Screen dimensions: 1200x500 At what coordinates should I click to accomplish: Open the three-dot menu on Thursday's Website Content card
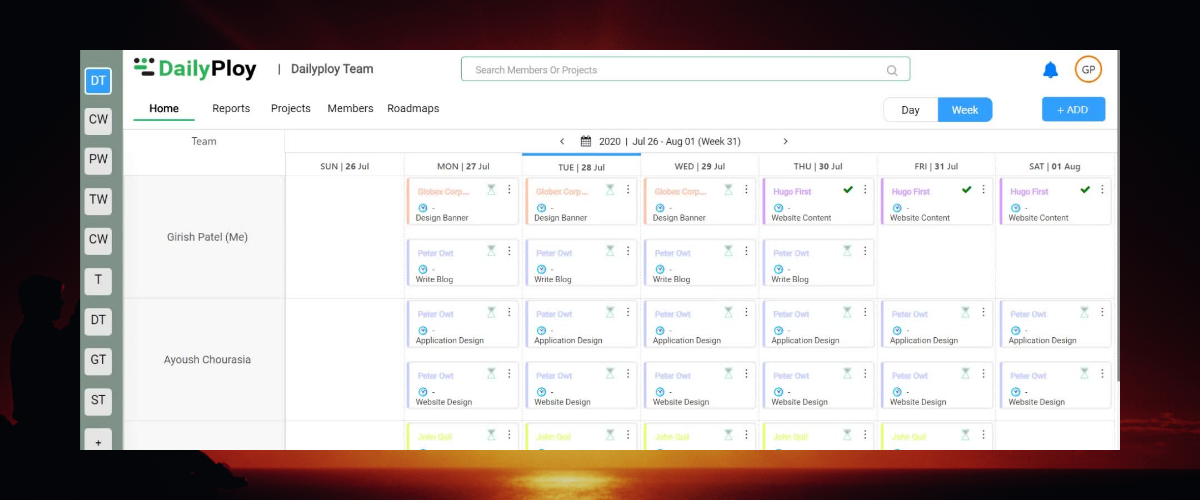(x=865, y=190)
